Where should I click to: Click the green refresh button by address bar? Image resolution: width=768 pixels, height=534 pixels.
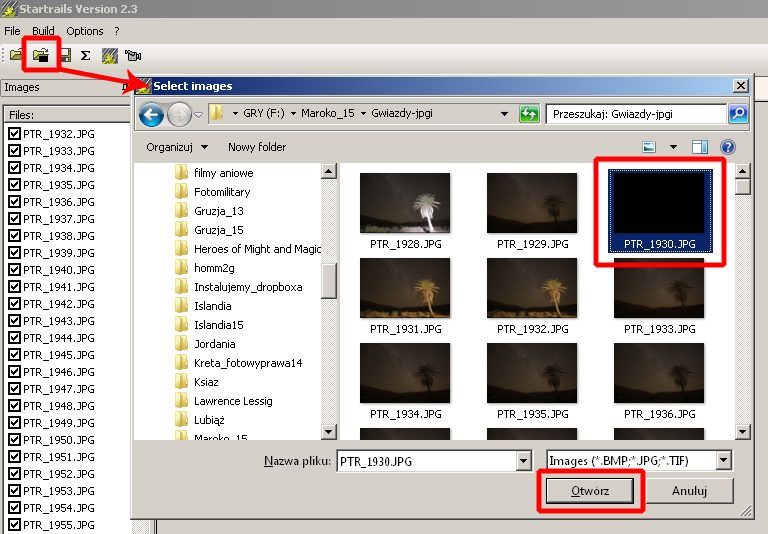click(x=530, y=114)
